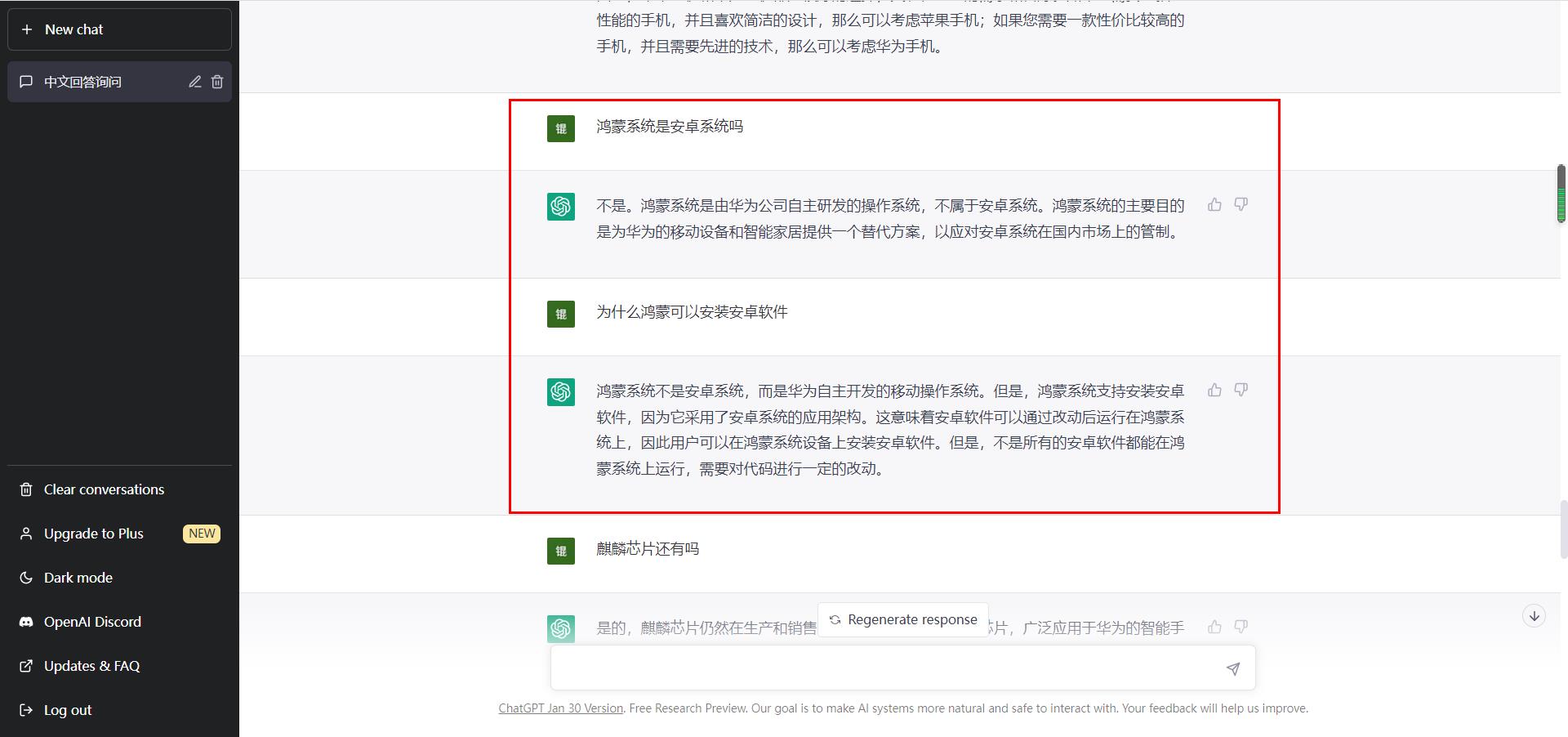
Task: Click the send message paper-plane icon
Action: [1233, 668]
